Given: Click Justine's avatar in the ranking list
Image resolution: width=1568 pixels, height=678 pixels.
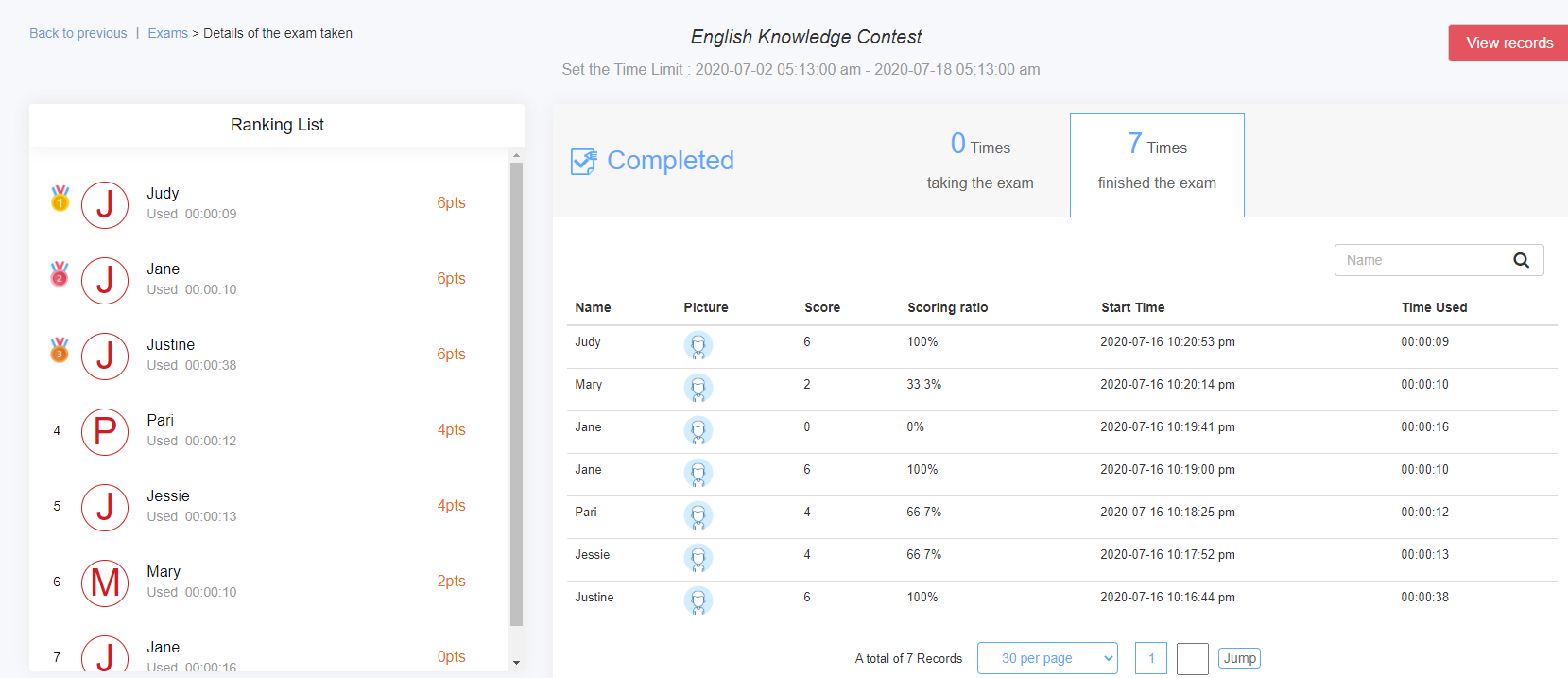Looking at the screenshot, I should pos(105,356).
